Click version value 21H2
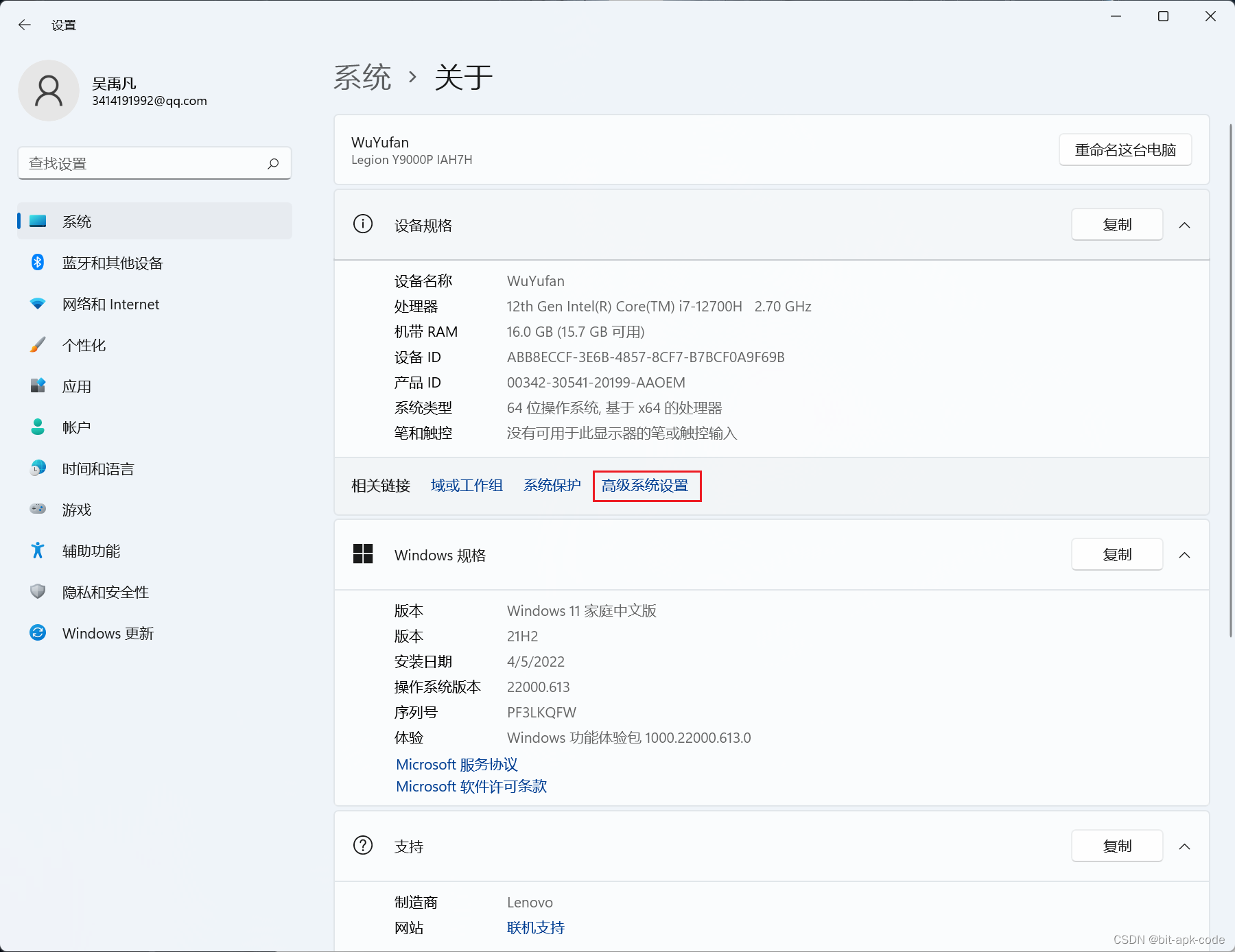The width and height of the screenshot is (1235, 952). (522, 636)
